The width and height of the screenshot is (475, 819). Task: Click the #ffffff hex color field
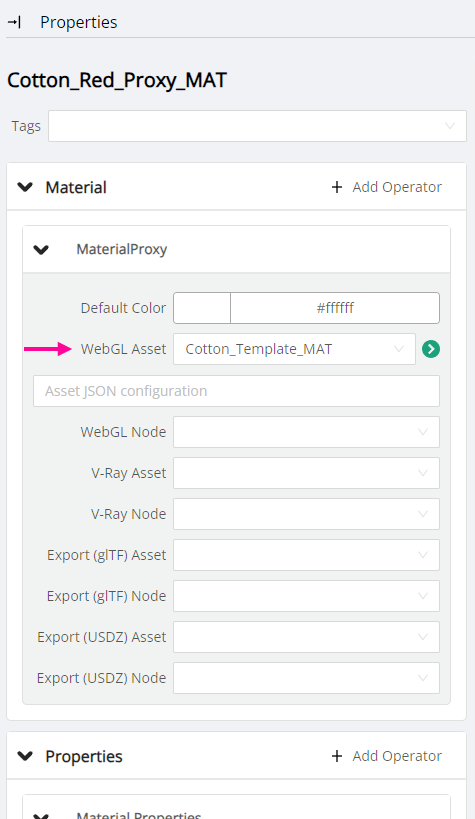pos(335,308)
